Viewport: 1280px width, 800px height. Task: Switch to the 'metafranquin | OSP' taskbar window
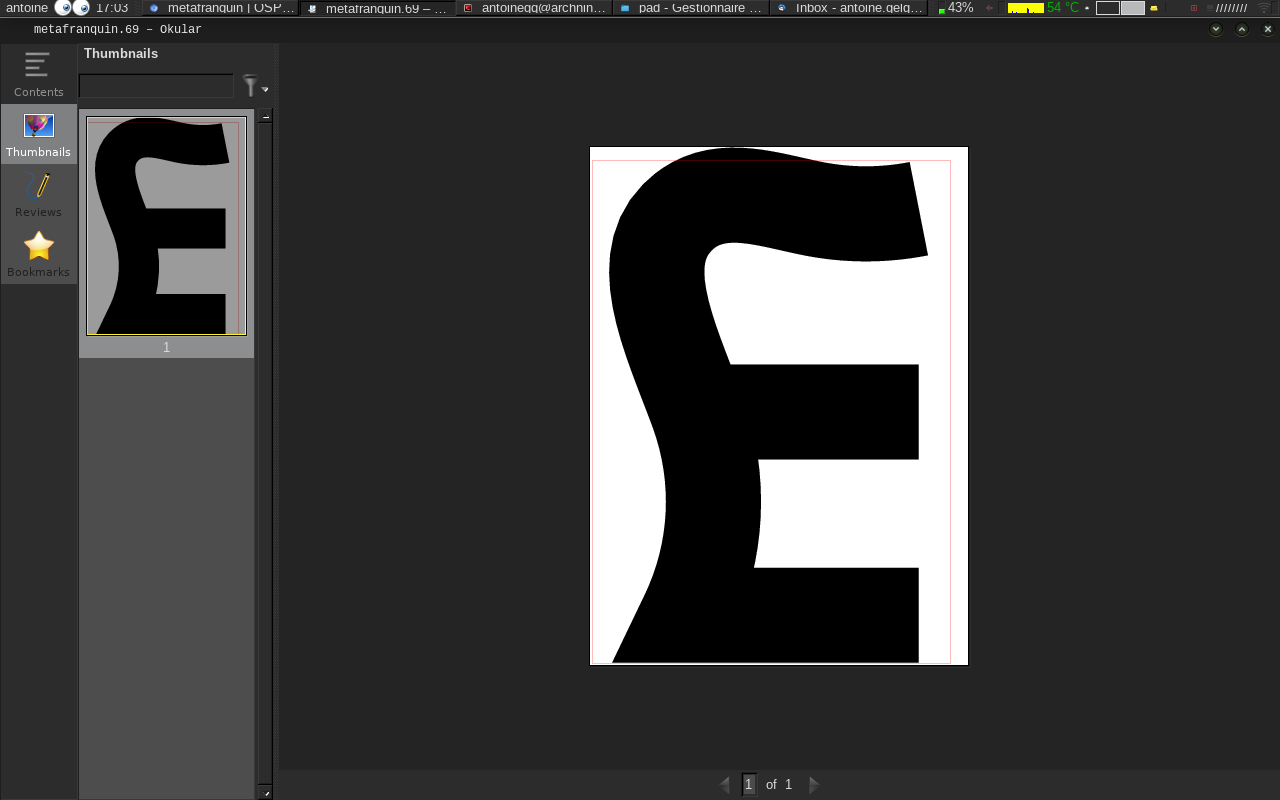(221, 8)
